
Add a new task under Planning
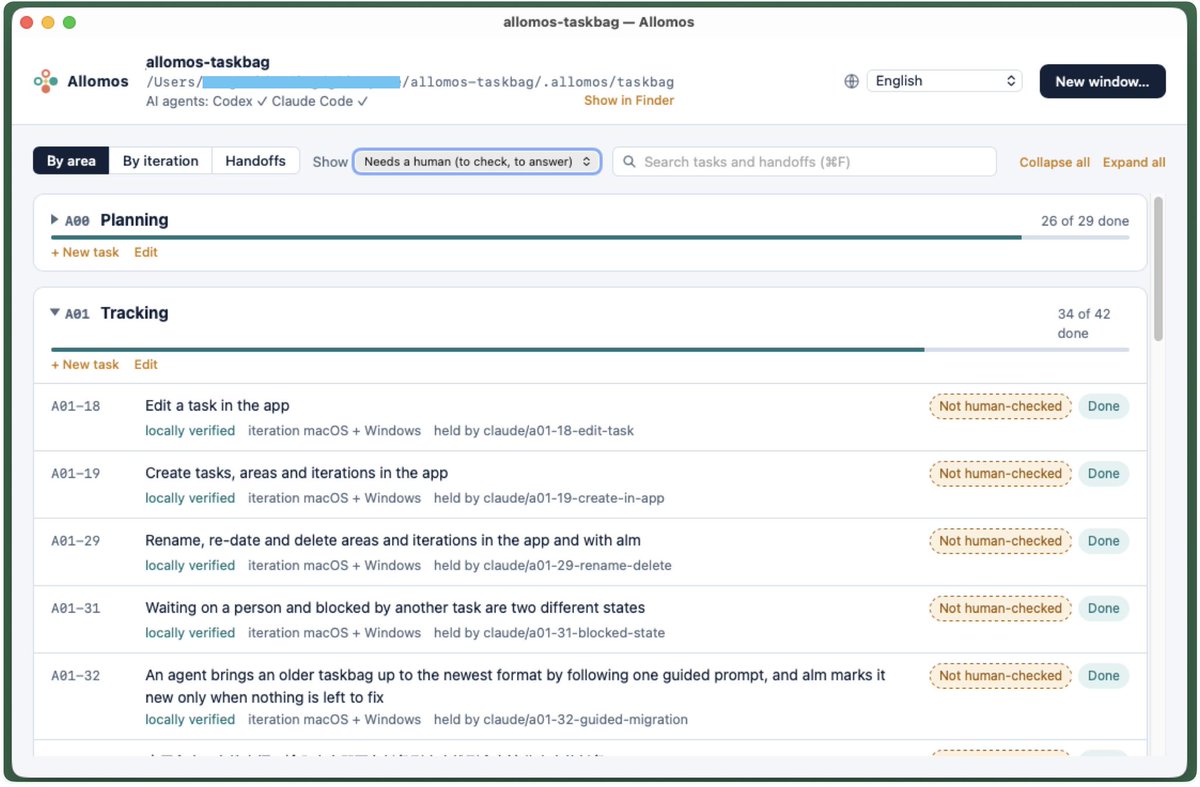tap(85, 252)
